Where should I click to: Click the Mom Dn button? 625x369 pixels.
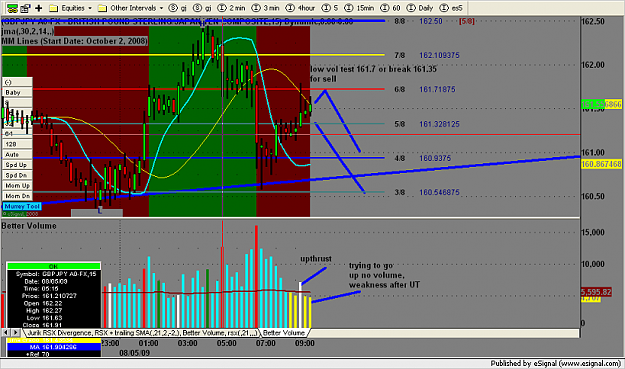17,196
